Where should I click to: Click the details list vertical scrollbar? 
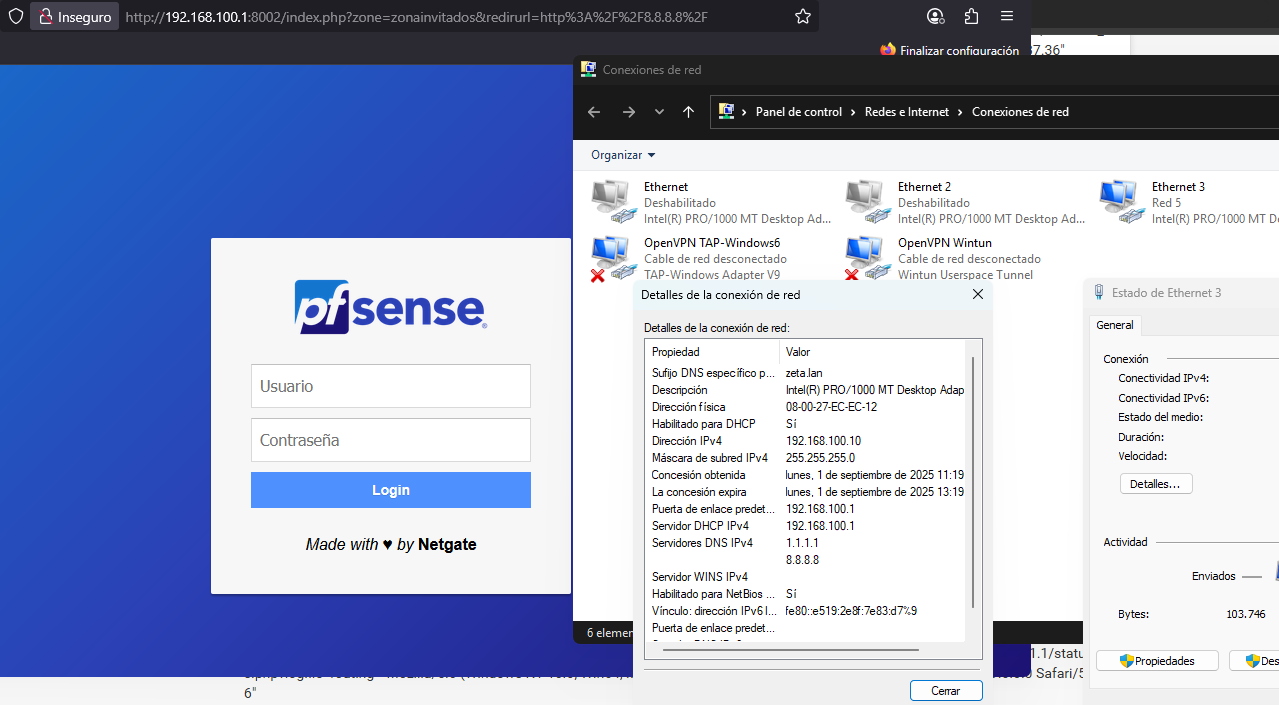pos(972,480)
